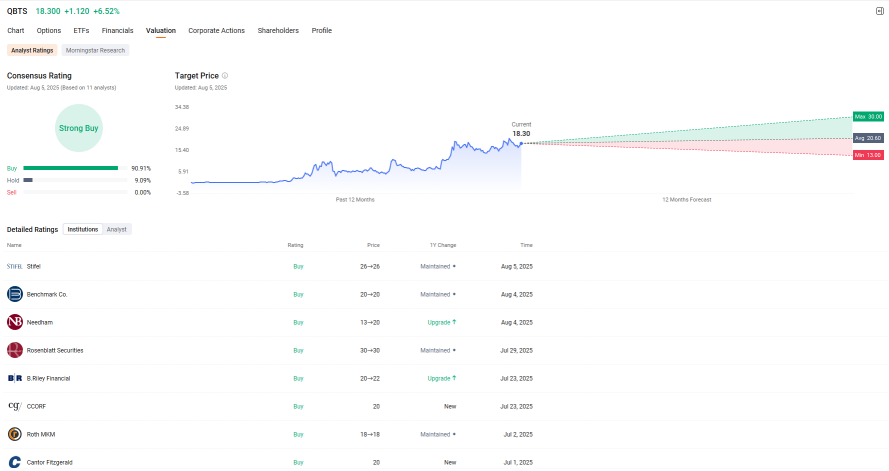The height and width of the screenshot is (471, 889).
Task: Select the Valuation tab
Action: 161,31
